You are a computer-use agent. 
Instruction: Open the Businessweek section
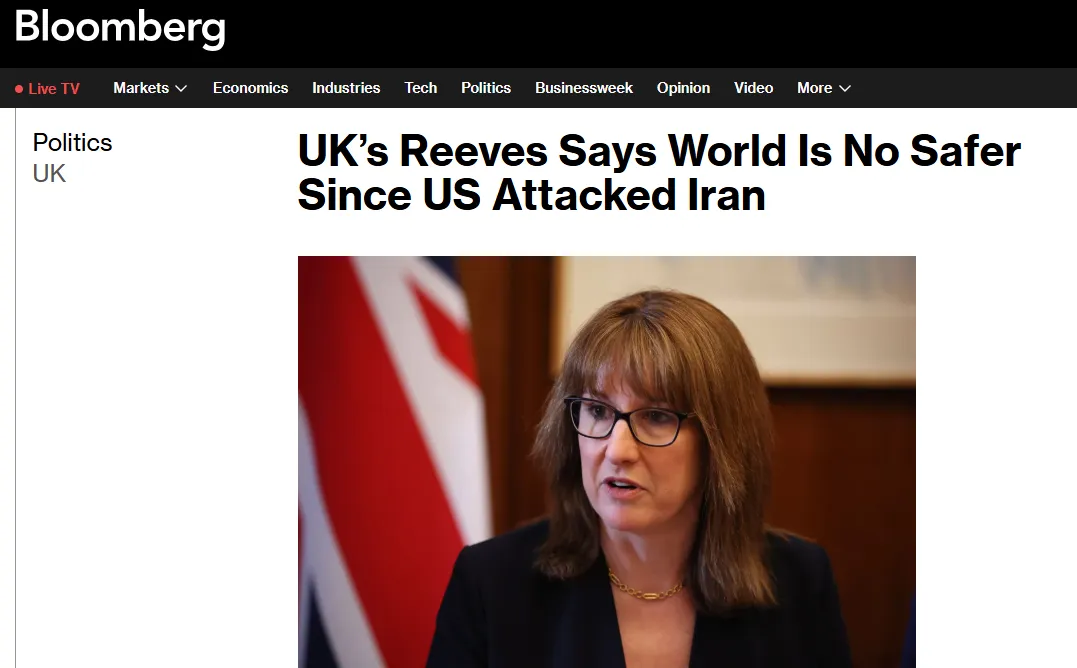(x=584, y=88)
